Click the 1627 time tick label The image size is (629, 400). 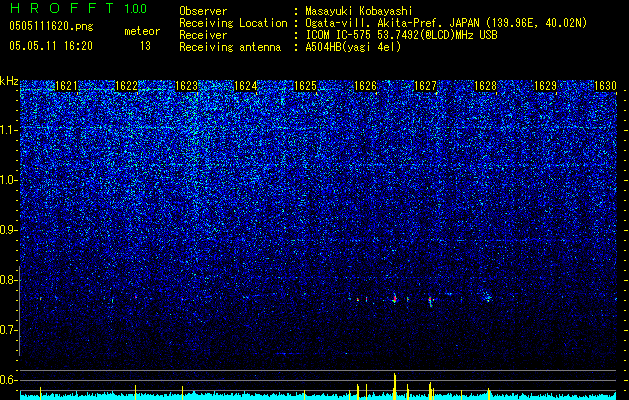(x=425, y=86)
